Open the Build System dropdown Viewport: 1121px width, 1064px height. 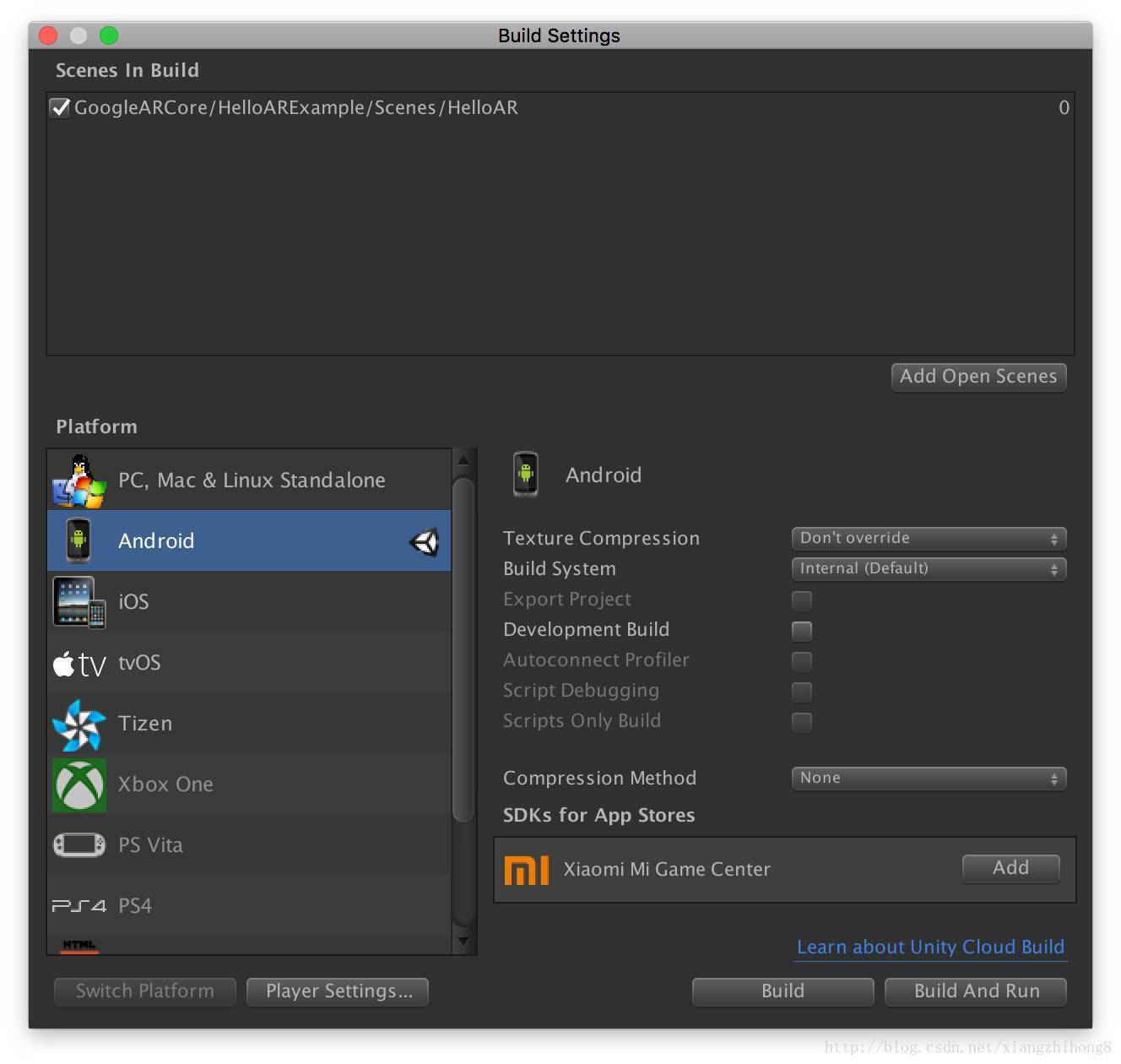click(929, 569)
